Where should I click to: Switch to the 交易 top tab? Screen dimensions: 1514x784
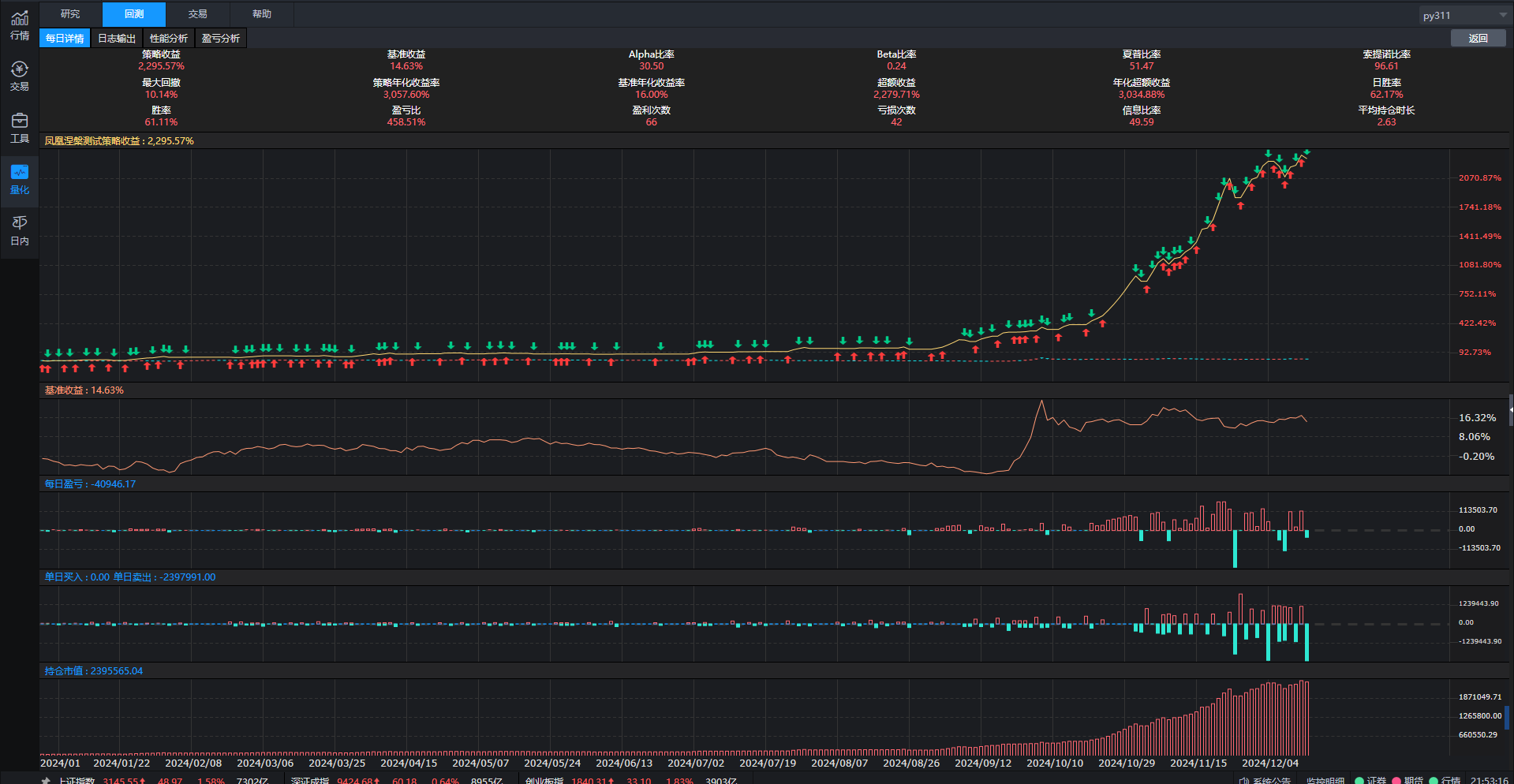tap(198, 14)
